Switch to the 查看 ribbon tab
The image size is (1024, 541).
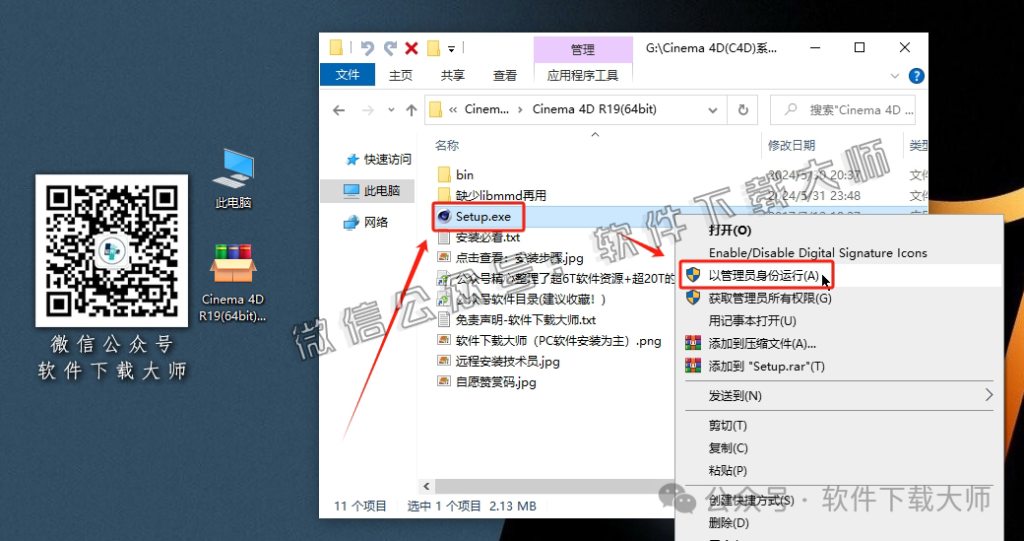(x=505, y=76)
